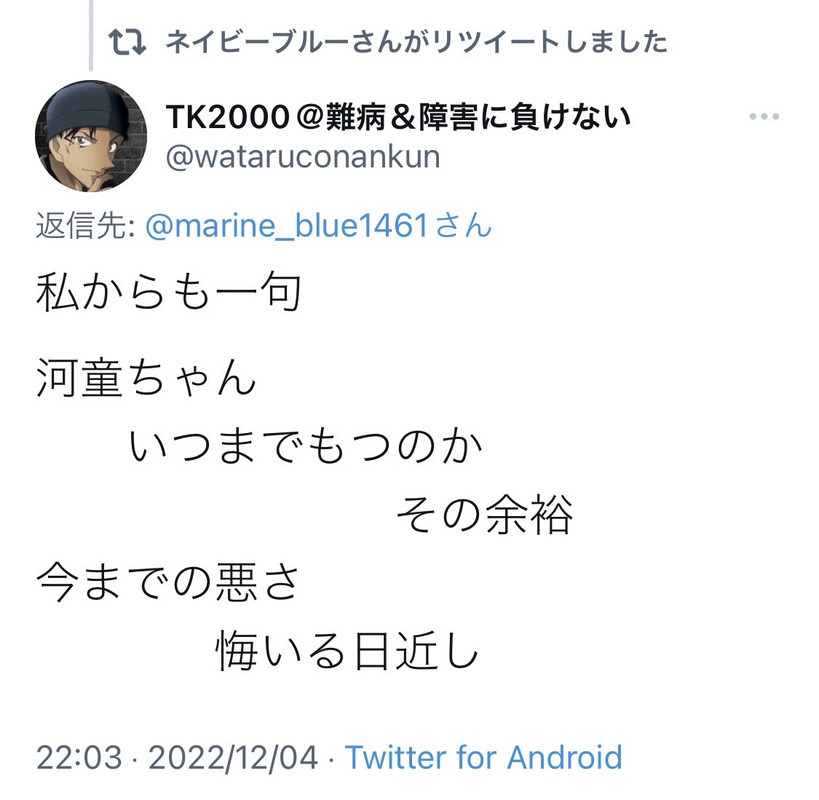Open the @wataruconankun handle
Screen dimensions: 819x800
click(303, 157)
